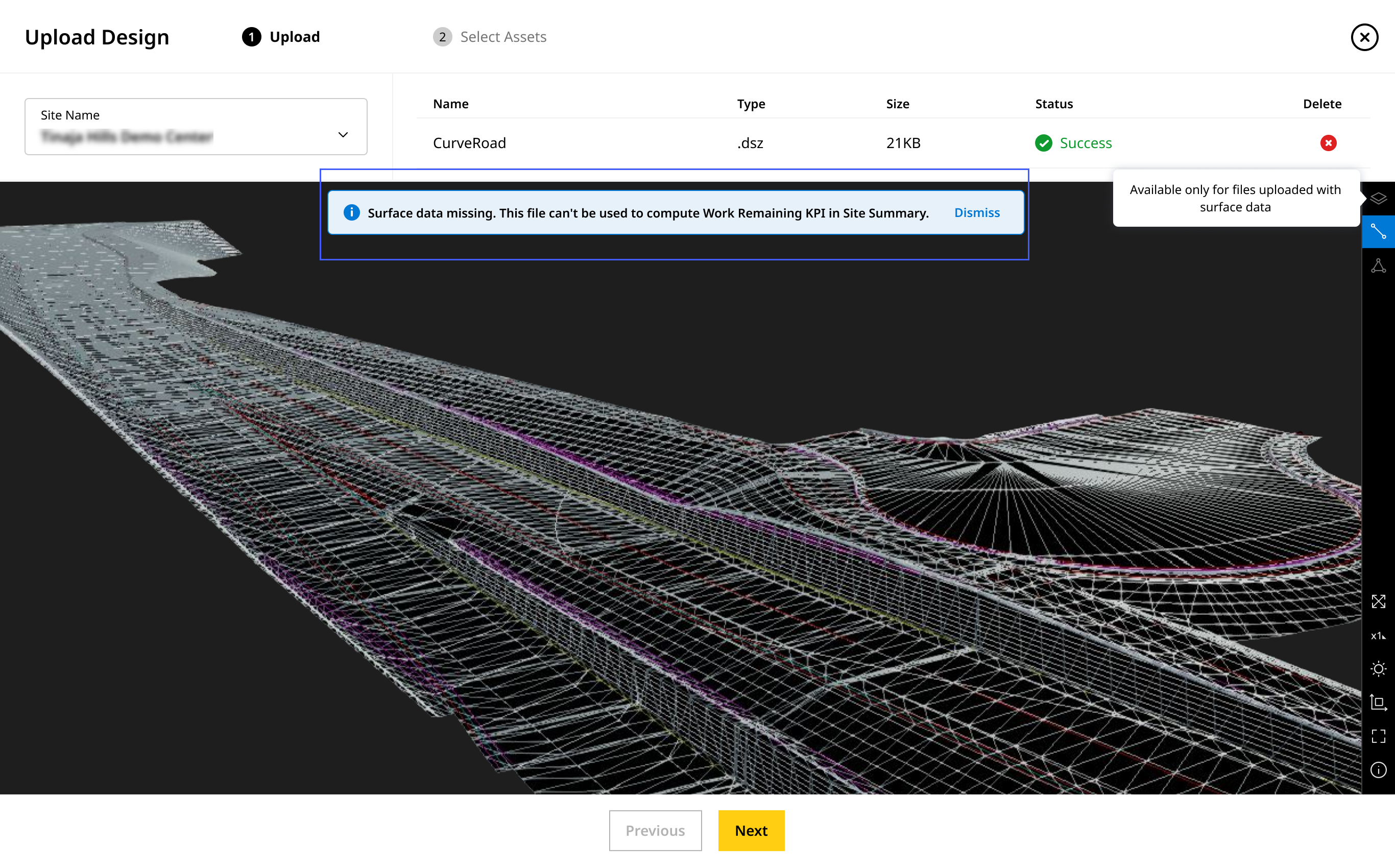Viewport: 1395px width, 868px height.
Task: Click the Site Name dropdown chevron
Action: (x=343, y=135)
